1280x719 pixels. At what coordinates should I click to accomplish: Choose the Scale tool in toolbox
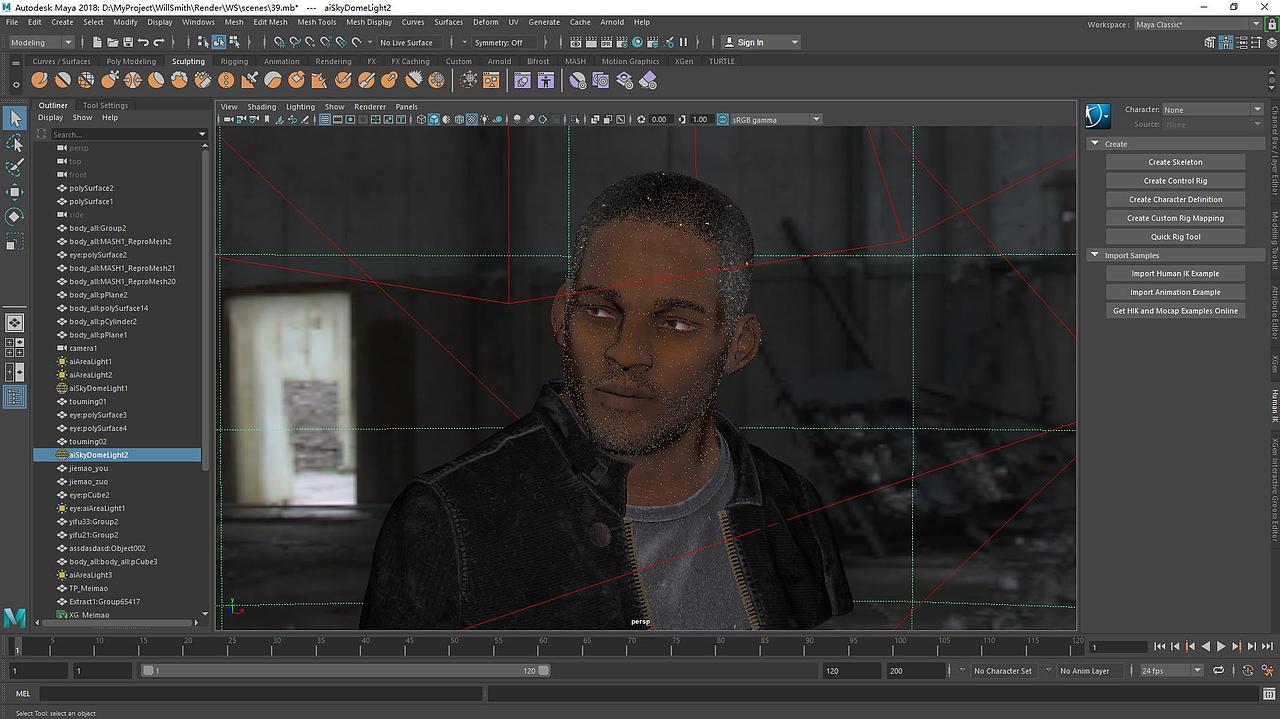pos(14,241)
